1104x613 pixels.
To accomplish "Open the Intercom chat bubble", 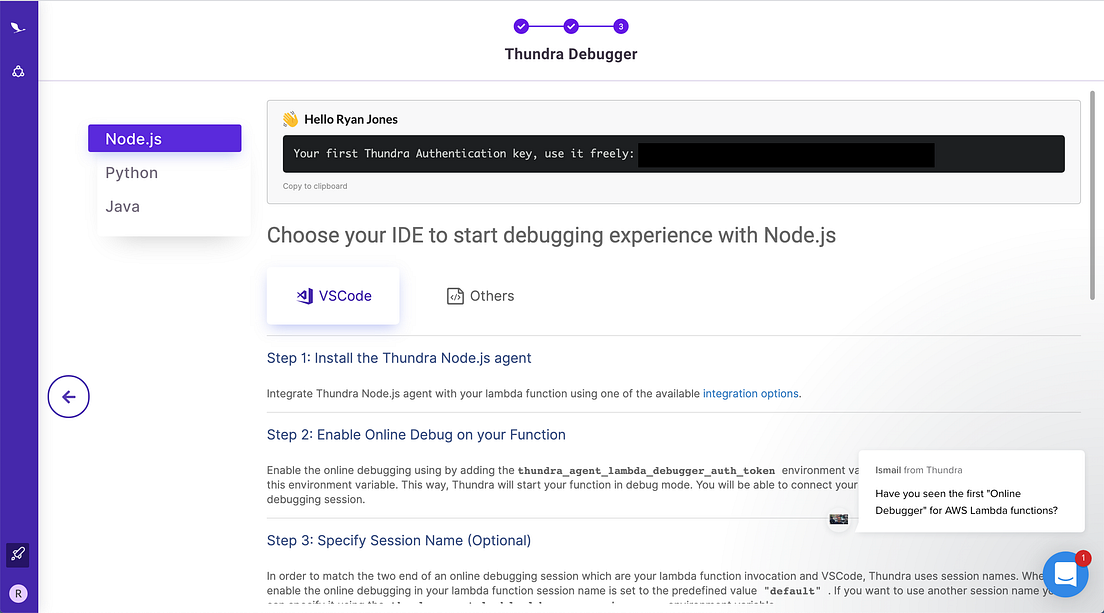I will (1066, 574).
